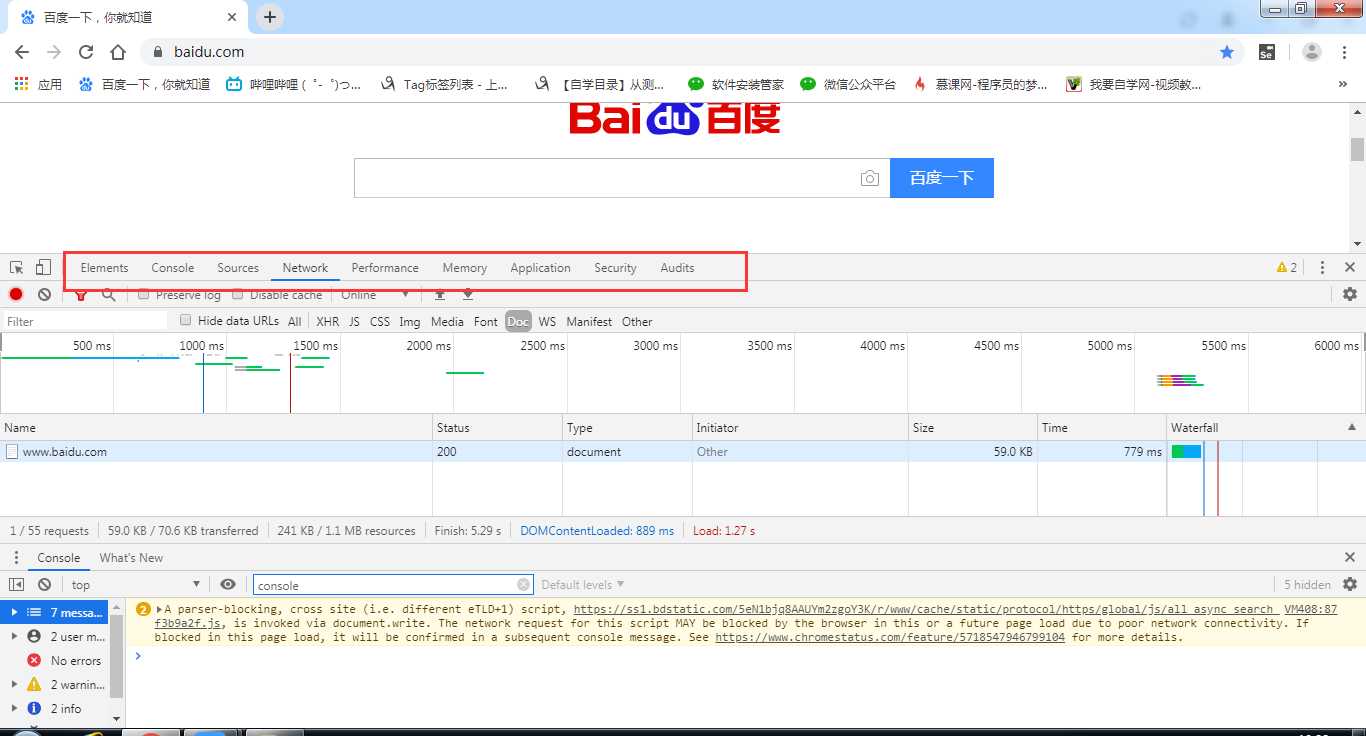1366x736 pixels.
Task: Expand the 2 warnings sidebar group
Action: pyautogui.click(x=14, y=685)
